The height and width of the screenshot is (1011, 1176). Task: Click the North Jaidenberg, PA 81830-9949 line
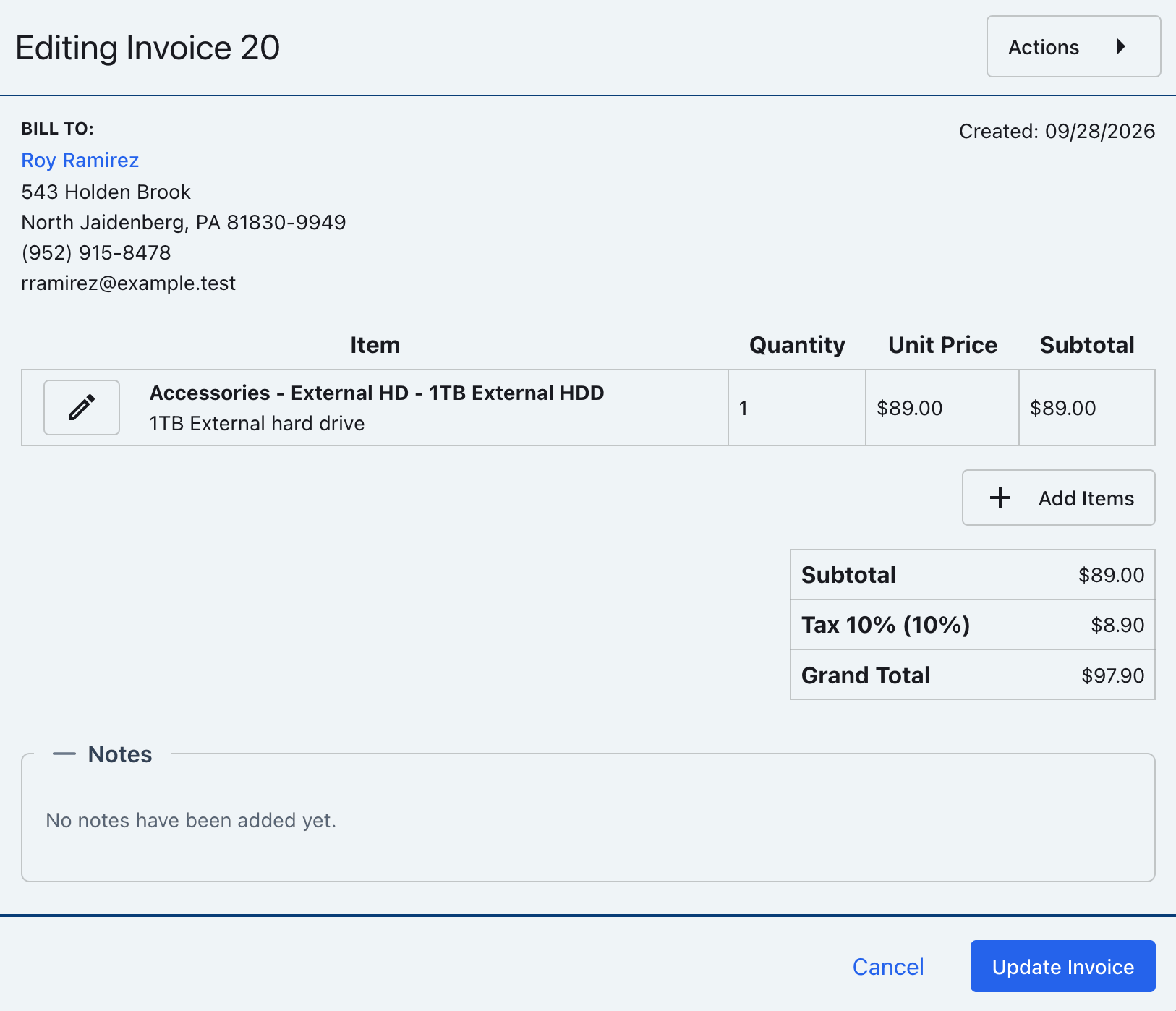click(184, 222)
